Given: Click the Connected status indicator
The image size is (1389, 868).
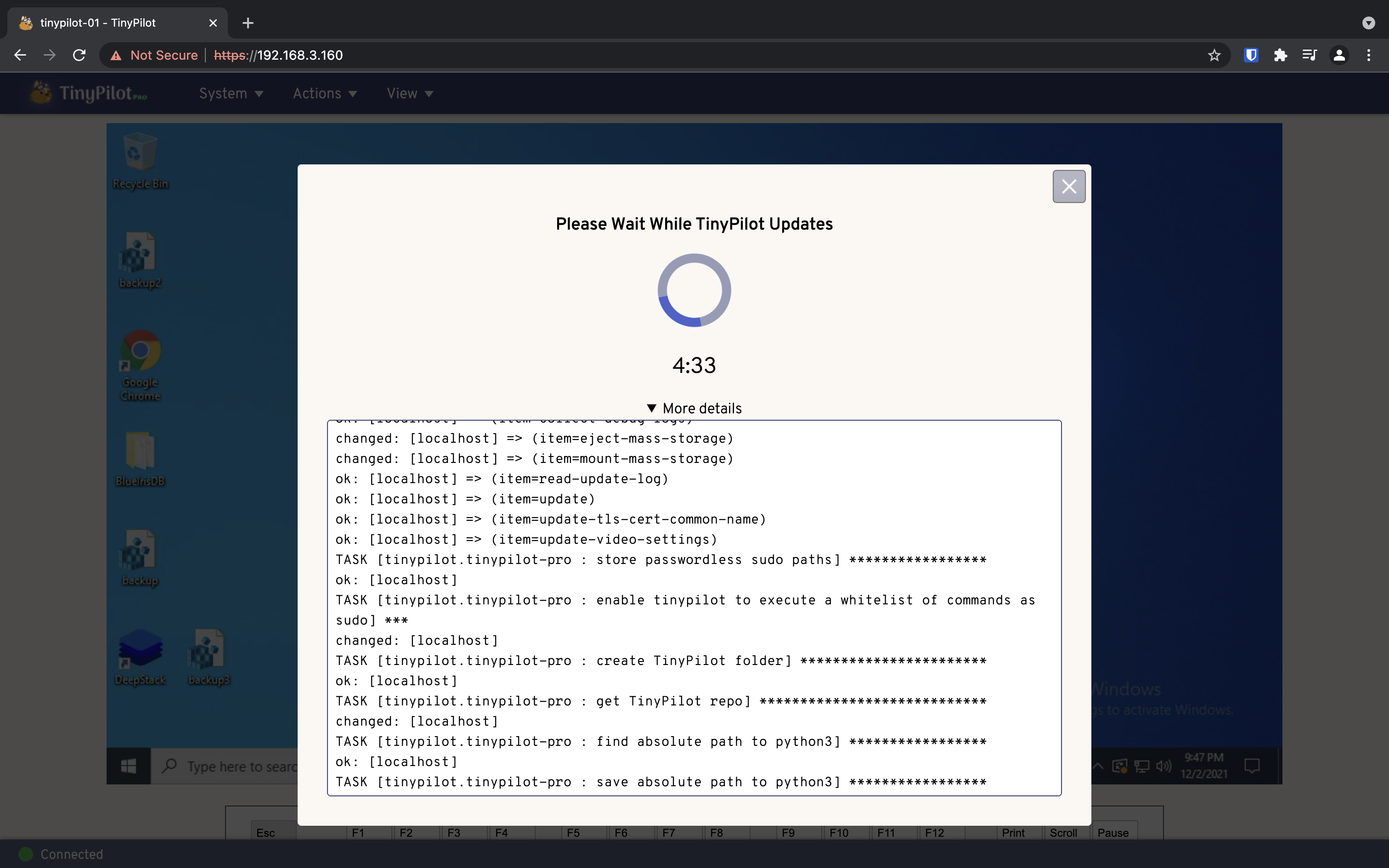Looking at the screenshot, I should coord(61,854).
